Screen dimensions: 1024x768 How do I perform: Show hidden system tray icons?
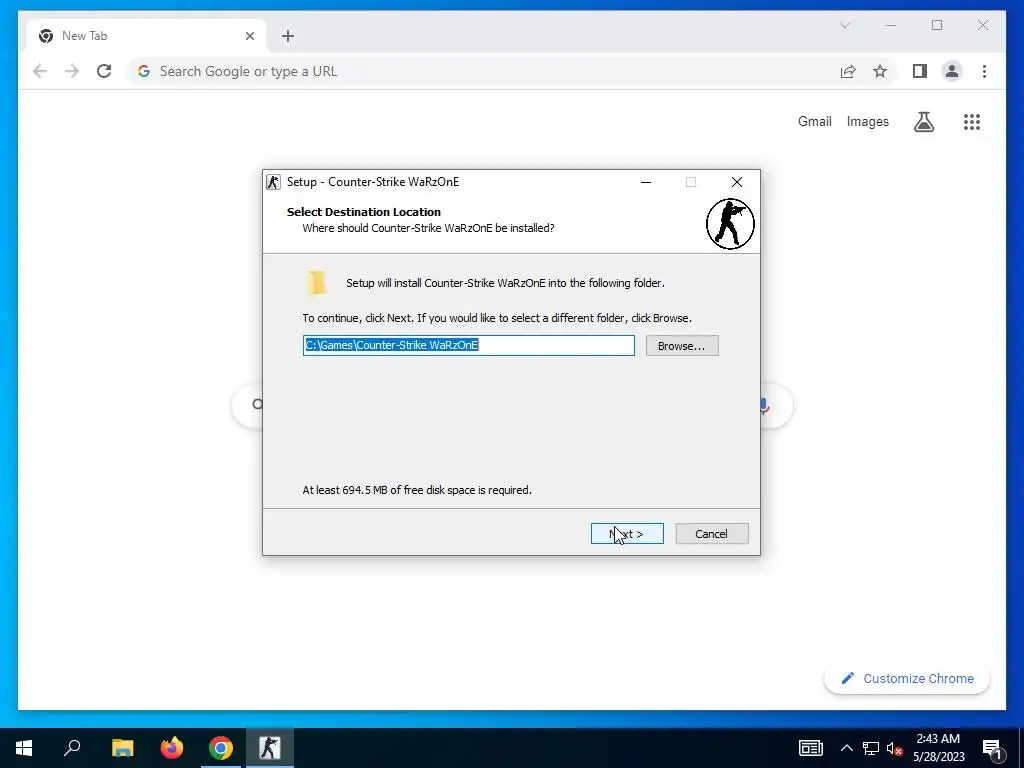(x=846, y=748)
